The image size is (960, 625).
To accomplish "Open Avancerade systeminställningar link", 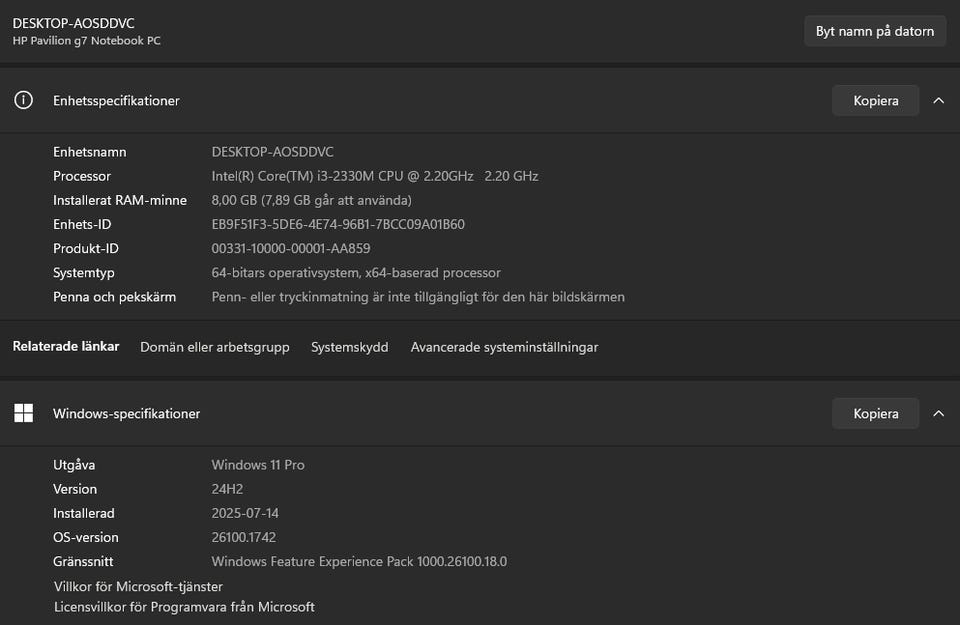I will pyautogui.click(x=504, y=347).
